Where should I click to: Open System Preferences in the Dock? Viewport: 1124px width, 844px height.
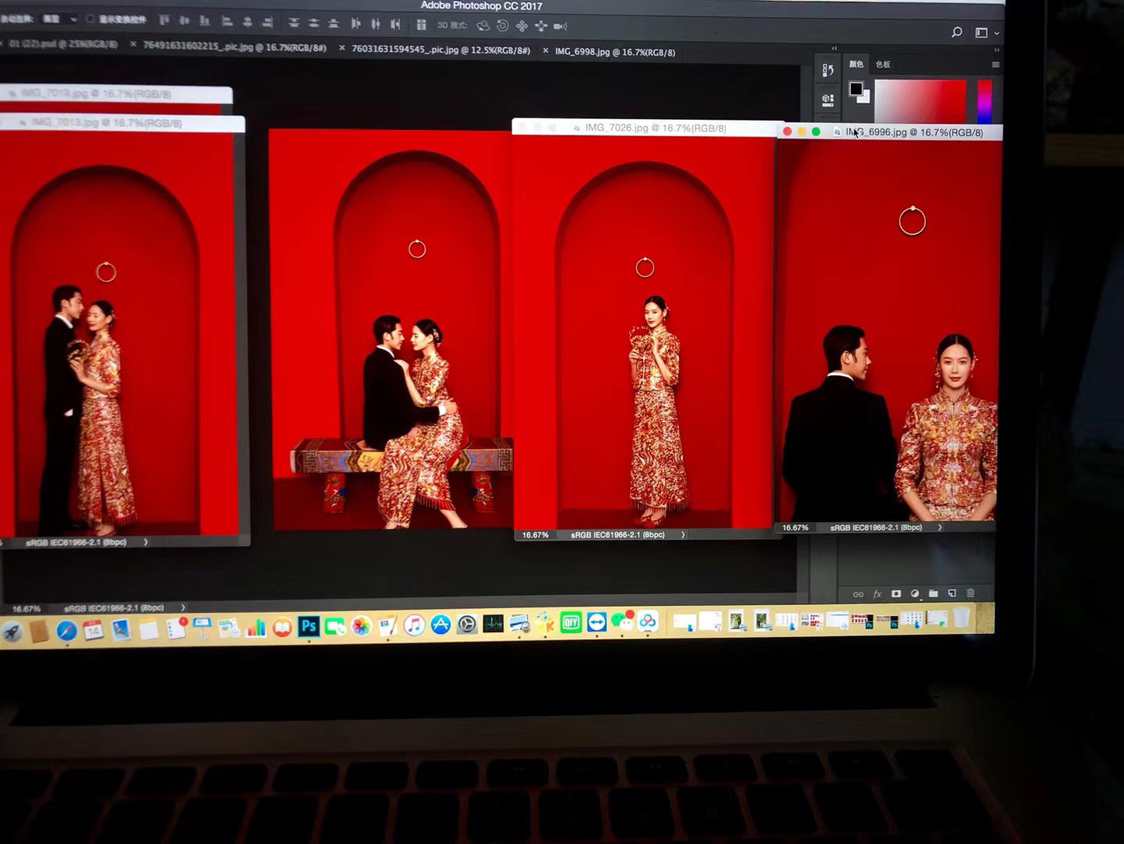[467, 625]
